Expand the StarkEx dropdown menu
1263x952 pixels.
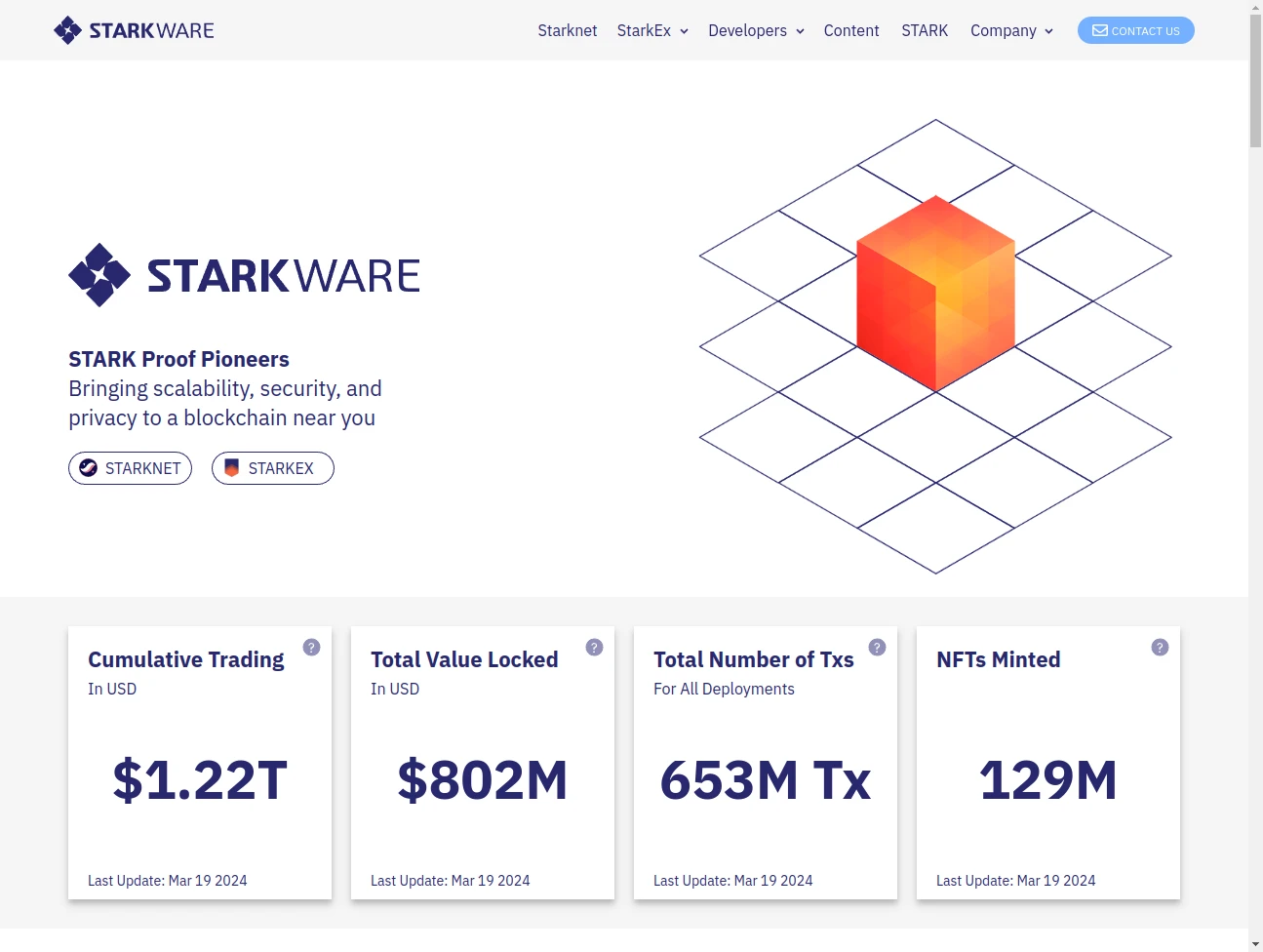tap(652, 30)
